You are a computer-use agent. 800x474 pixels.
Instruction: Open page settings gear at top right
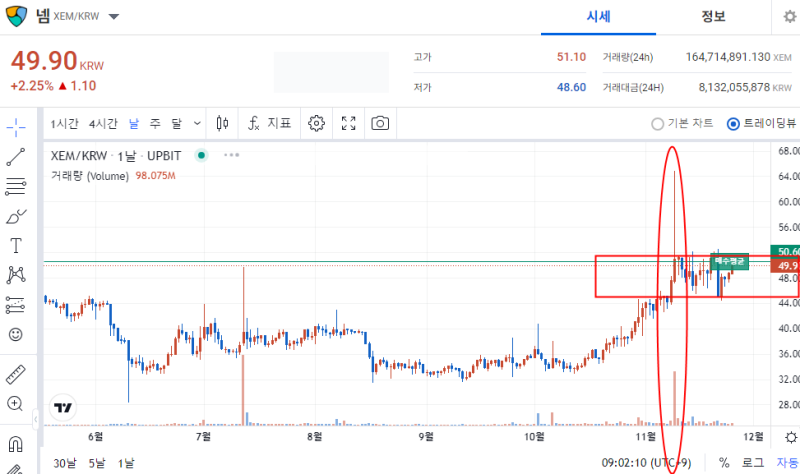click(x=790, y=17)
